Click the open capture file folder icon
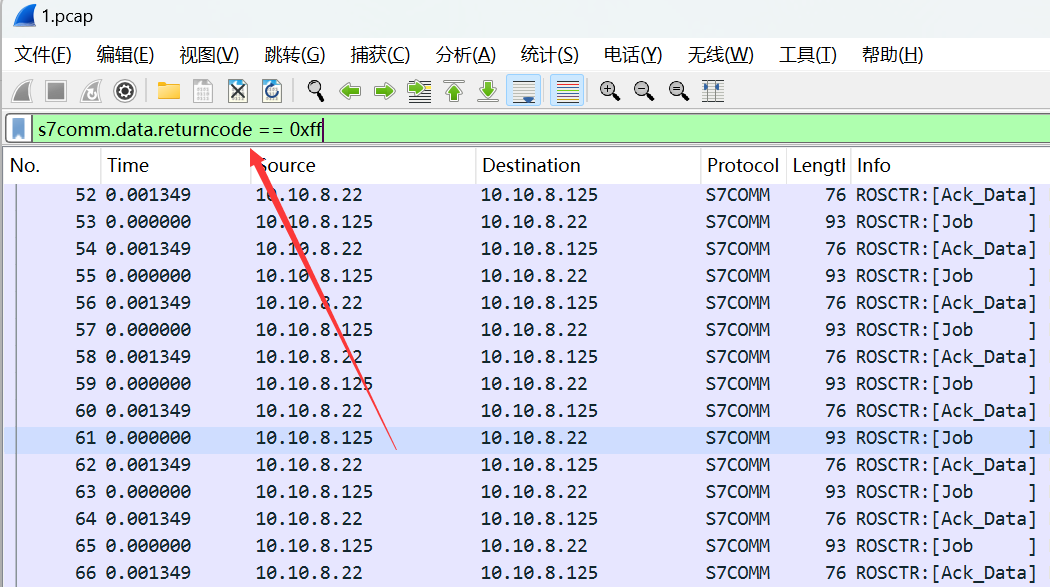 tap(168, 92)
